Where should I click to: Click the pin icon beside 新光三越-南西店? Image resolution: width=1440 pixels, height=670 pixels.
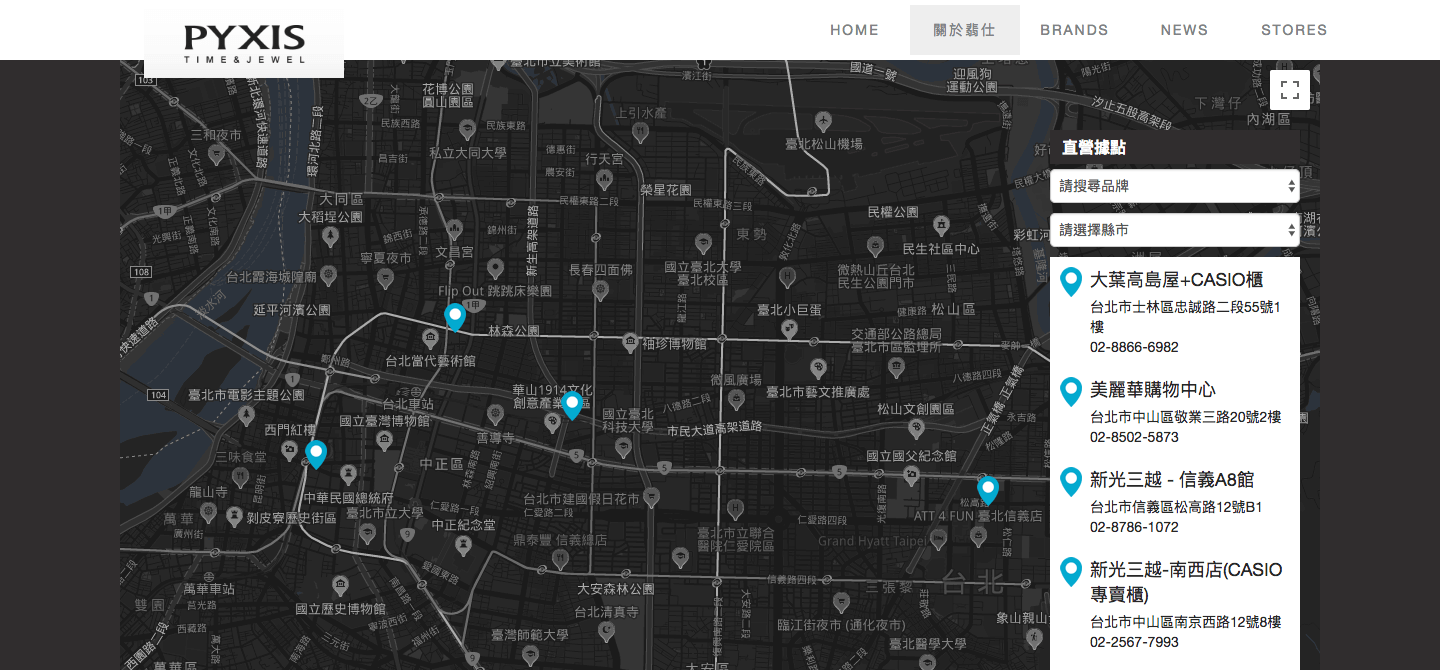[x=1071, y=571]
